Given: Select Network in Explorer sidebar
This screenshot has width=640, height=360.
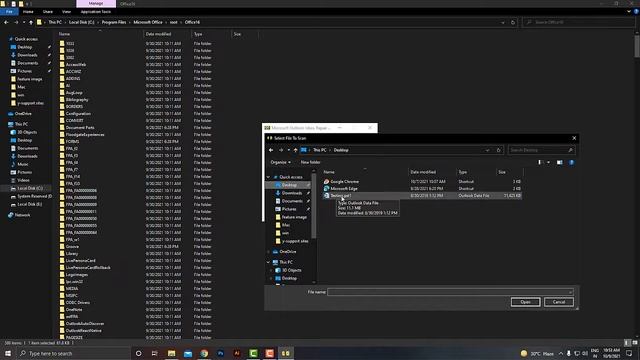Looking at the screenshot, I should coord(22,215).
